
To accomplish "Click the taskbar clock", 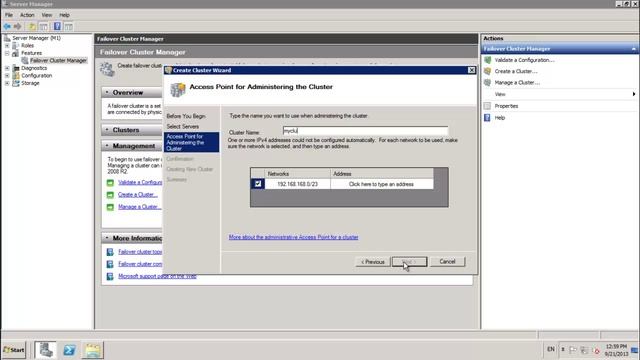I will pyautogui.click(x=616, y=350).
